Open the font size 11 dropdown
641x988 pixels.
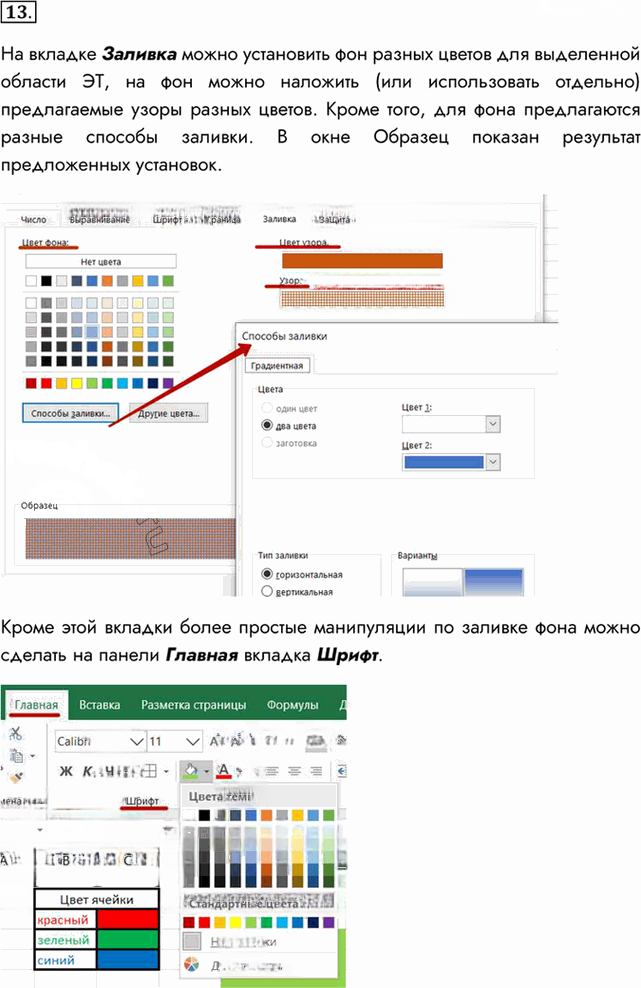192,742
